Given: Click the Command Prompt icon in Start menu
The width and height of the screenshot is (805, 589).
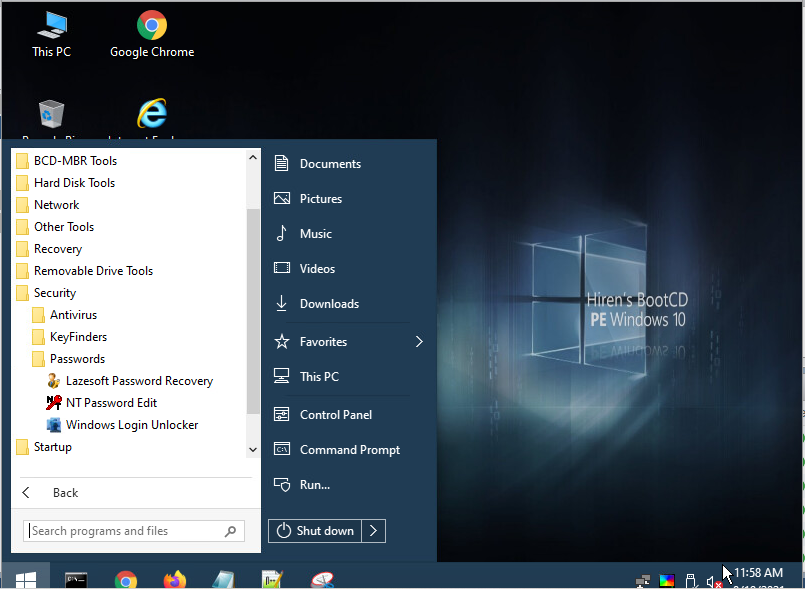Looking at the screenshot, I should point(281,449).
